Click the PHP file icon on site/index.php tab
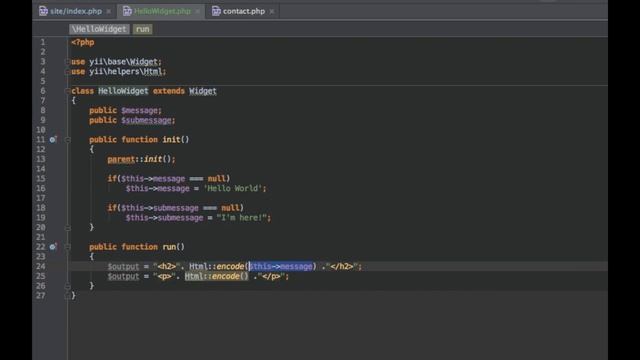Viewport: 640px width, 360px height. pyautogui.click(x=43, y=11)
